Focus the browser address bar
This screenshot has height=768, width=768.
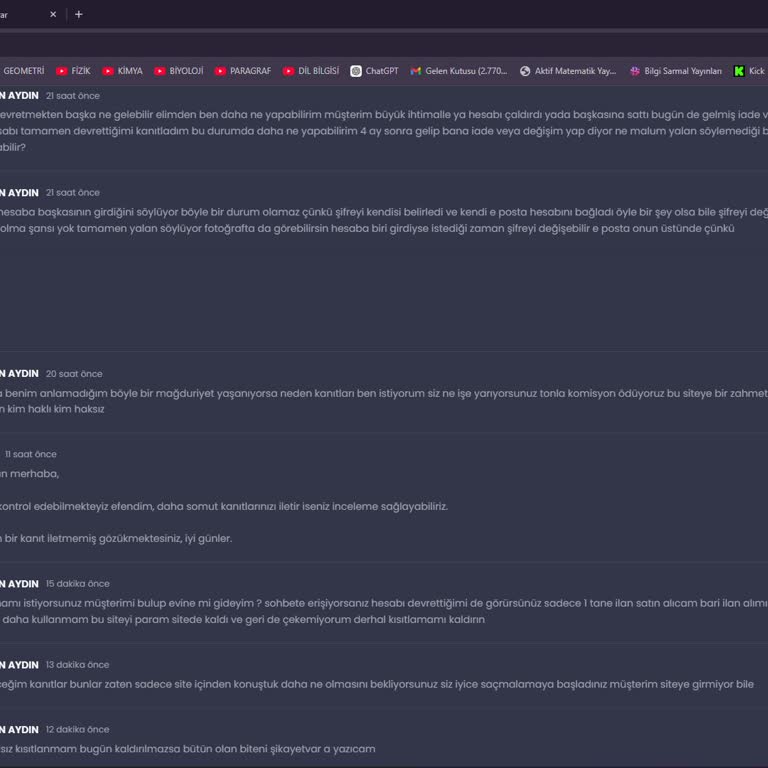(x=384, y=45)
